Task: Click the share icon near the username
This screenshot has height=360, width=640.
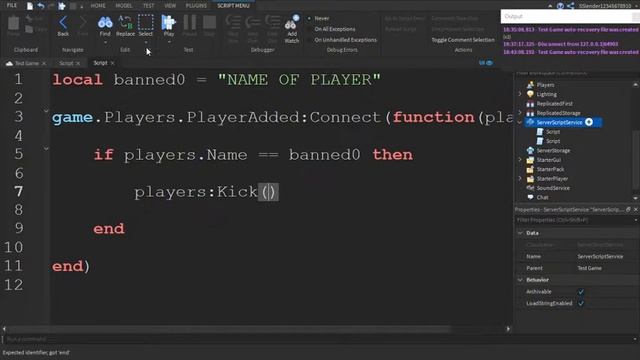Action: click(x=571, y=6)
